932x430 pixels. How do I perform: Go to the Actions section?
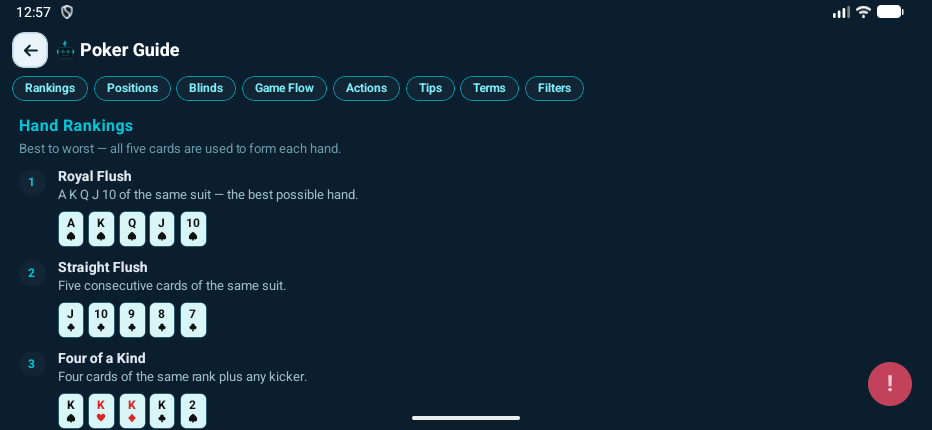(366, 88)
